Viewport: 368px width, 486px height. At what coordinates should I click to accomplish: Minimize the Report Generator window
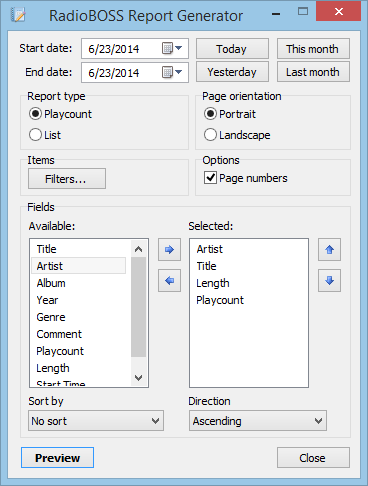coord(276,14)
